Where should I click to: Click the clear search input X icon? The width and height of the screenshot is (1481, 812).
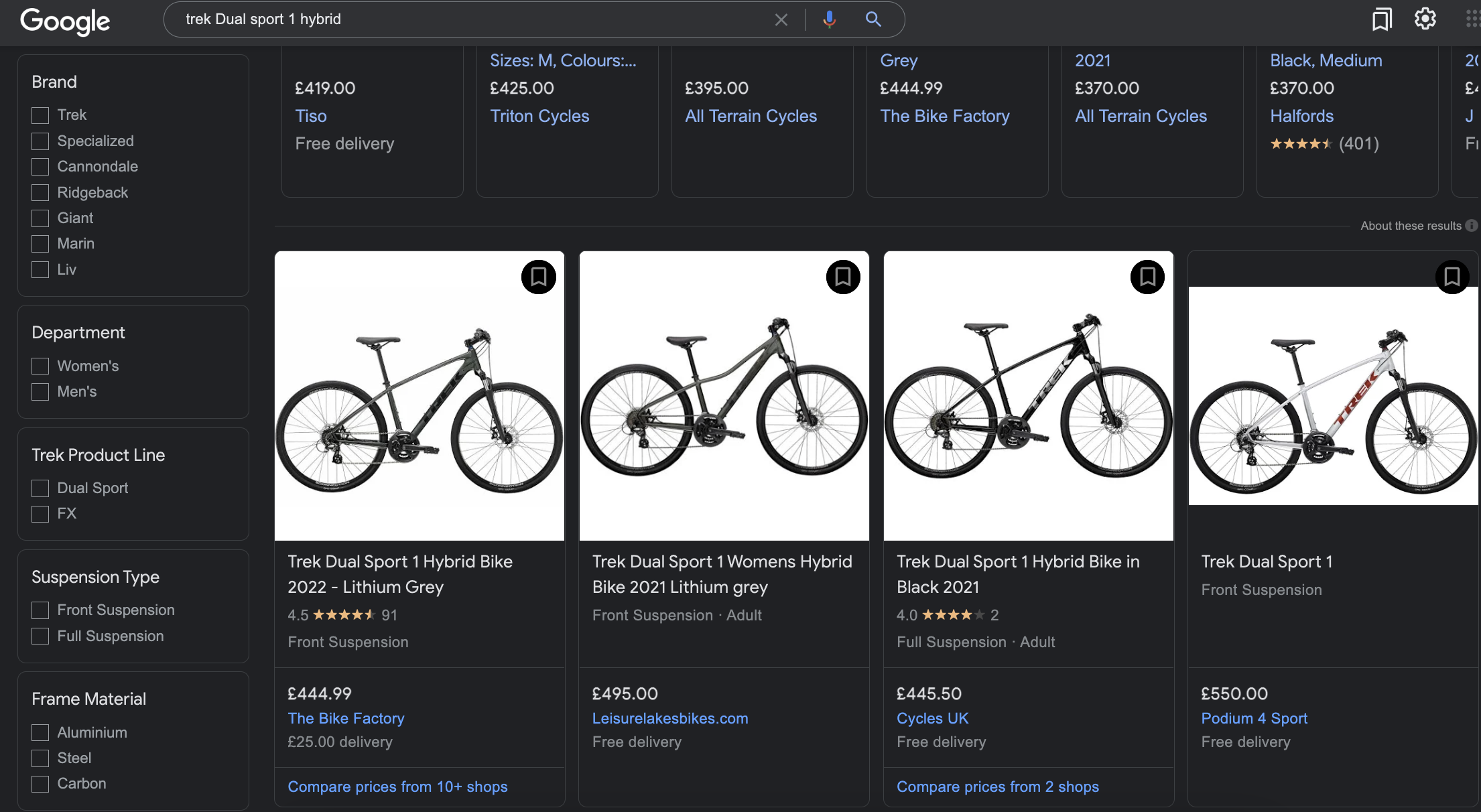(782, 19)
